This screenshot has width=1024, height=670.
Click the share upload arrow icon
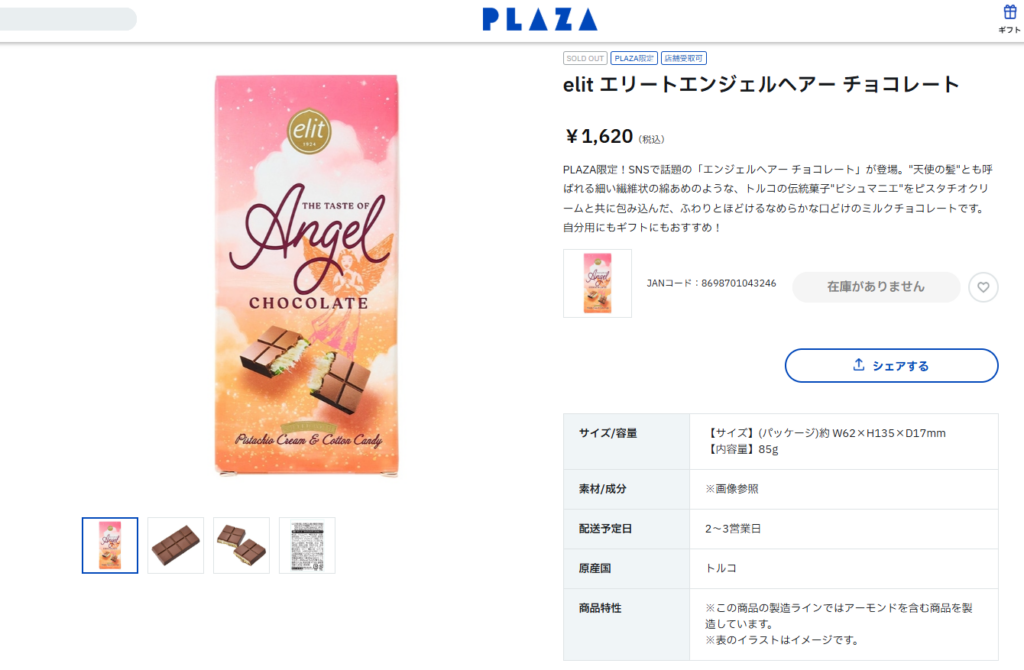(x=859, y=364)
